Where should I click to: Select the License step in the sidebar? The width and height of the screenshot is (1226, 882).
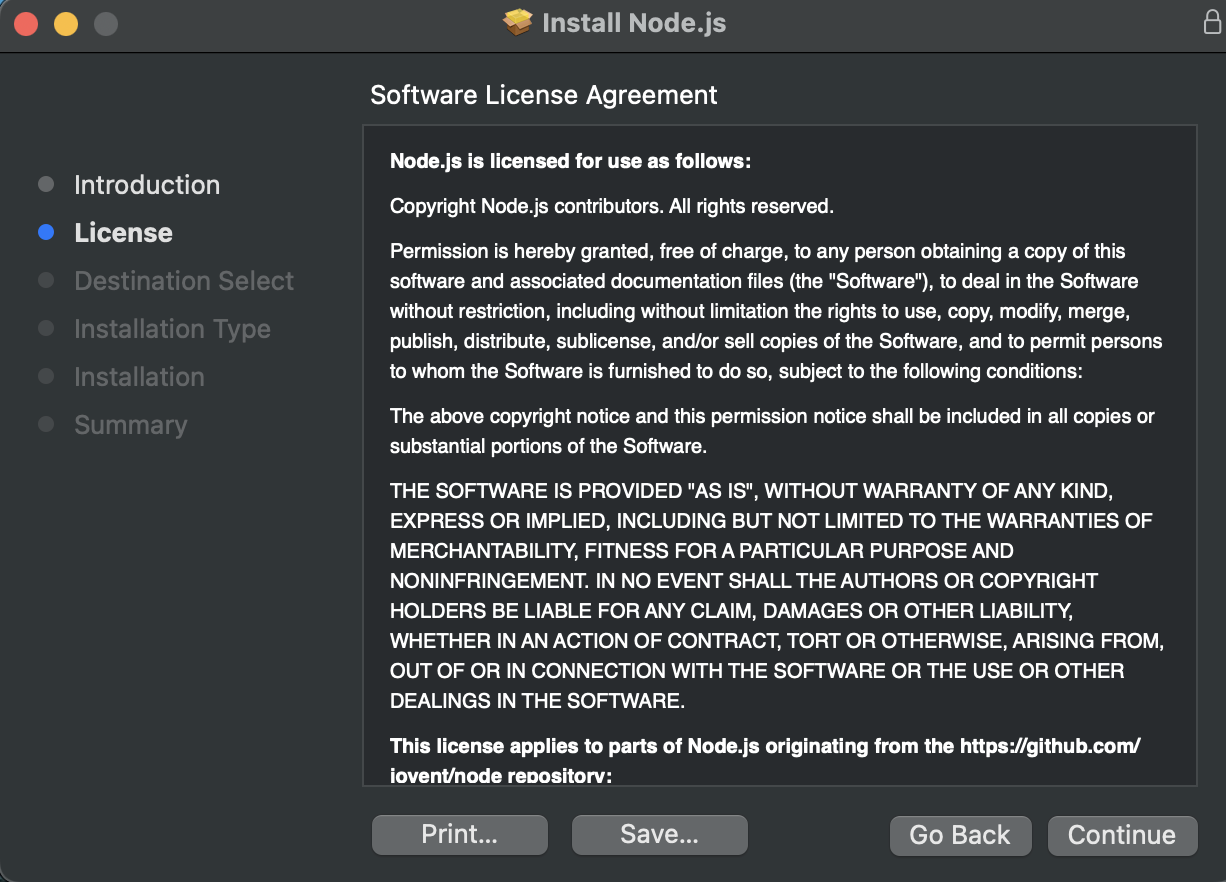[124, 233]
